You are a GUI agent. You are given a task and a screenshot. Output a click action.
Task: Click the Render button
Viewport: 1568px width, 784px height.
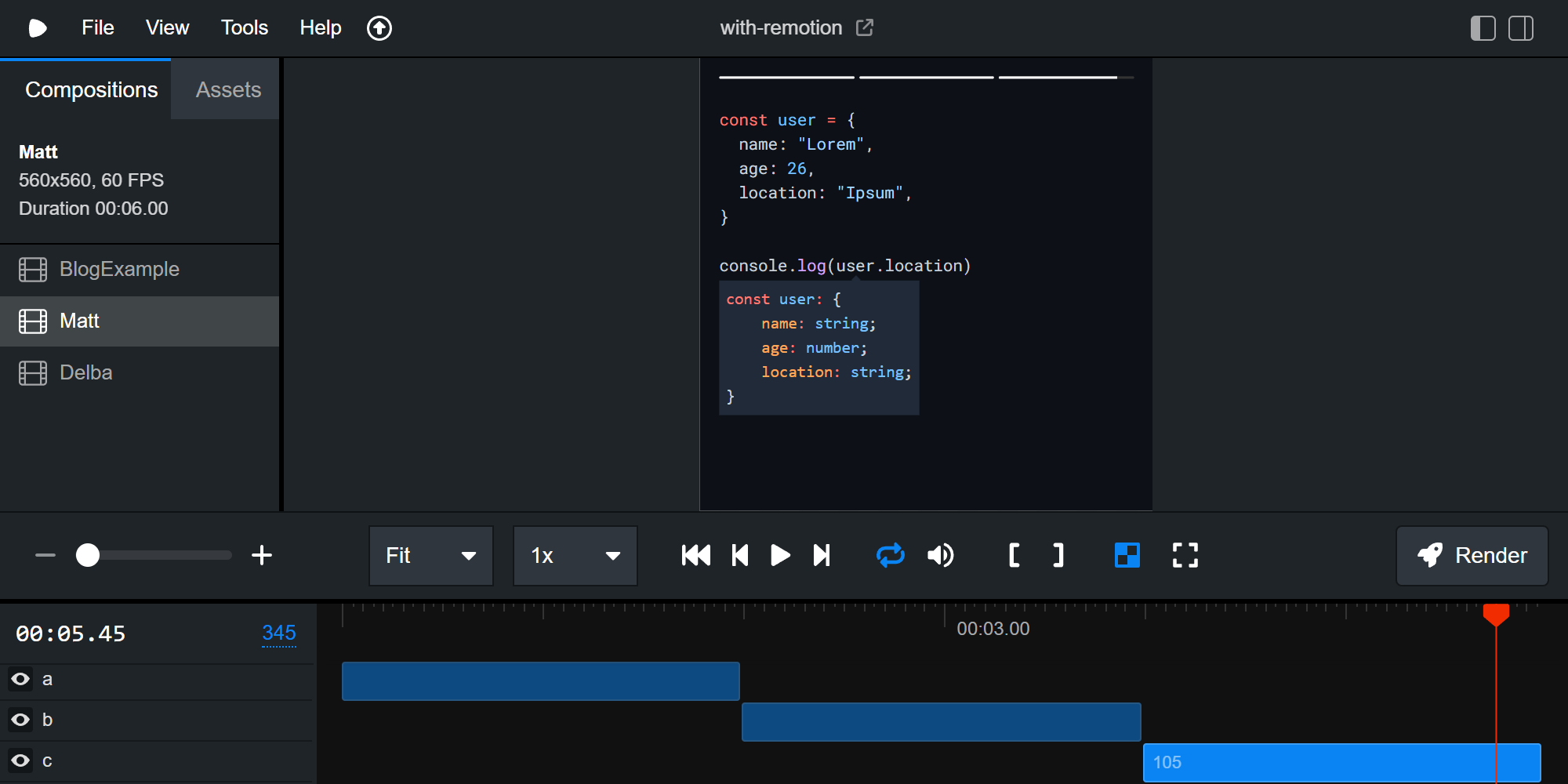(1472, 556)
